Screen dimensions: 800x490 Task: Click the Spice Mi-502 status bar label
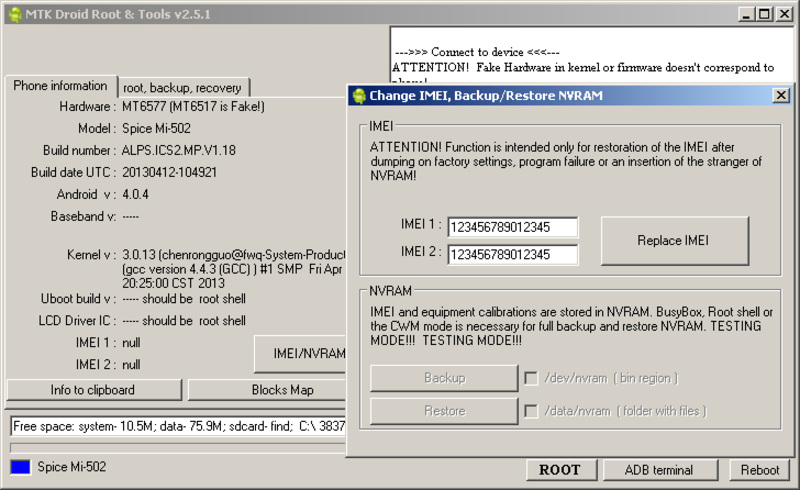click(x=71, y=467)
